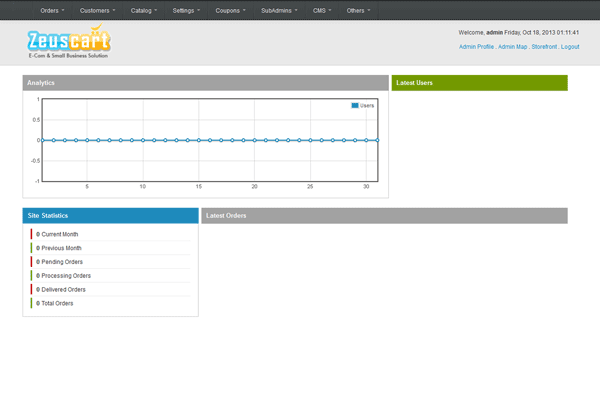Open the Others menu
Screen dimensions: 600x400
coord(357,11)
